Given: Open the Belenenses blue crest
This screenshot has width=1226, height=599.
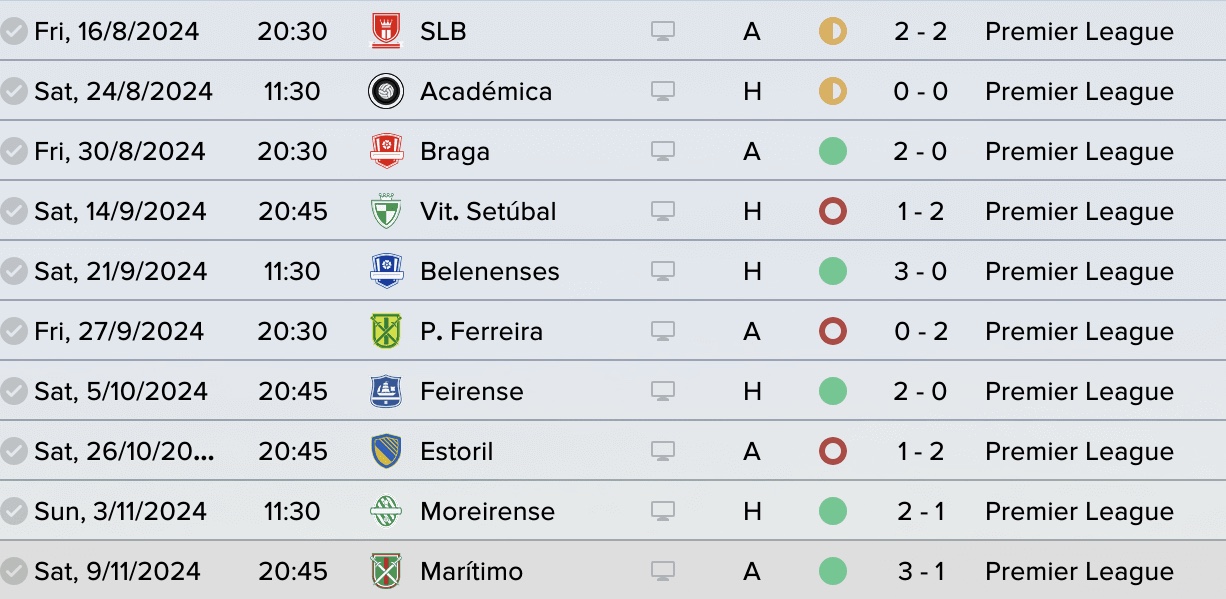Looking at the screenshot, I should 386,271.
